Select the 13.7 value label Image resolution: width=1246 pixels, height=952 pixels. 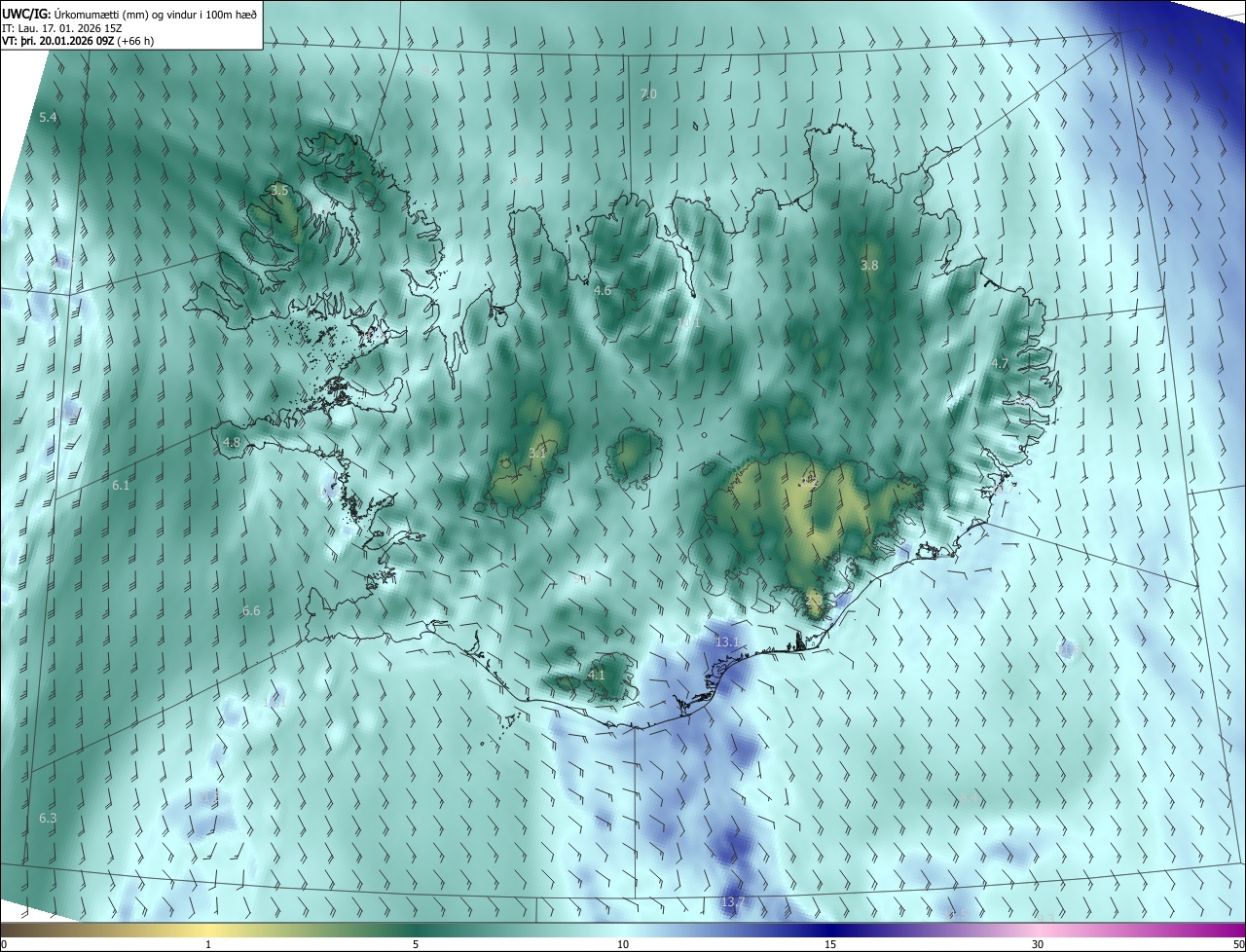tap(733, 903)
